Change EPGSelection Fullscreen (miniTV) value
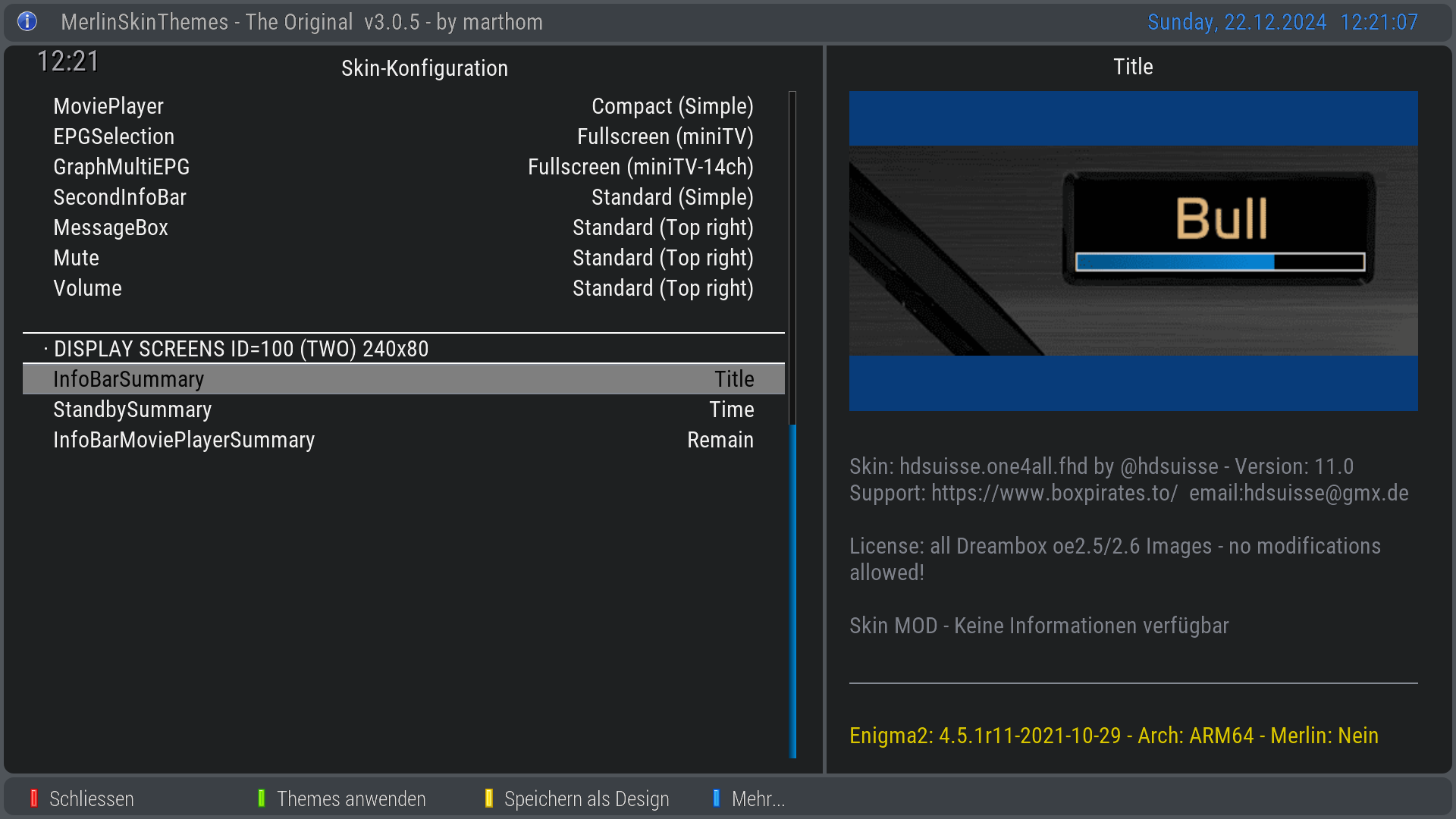This screenshot has width=1456, height=819. tap(664, 136)
